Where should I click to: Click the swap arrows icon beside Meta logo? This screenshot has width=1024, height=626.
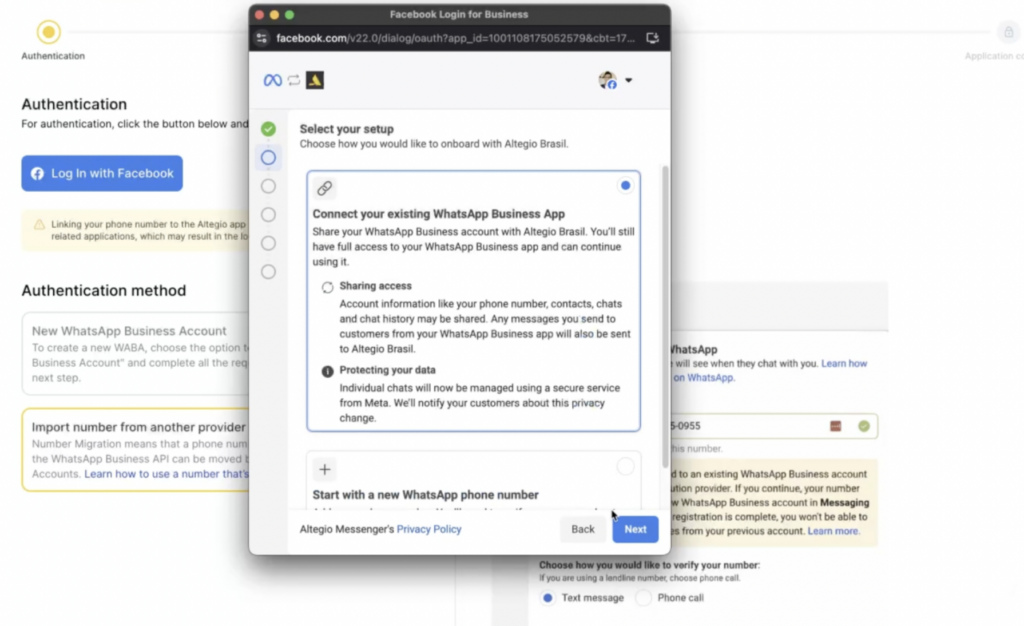tap(294, 80)
